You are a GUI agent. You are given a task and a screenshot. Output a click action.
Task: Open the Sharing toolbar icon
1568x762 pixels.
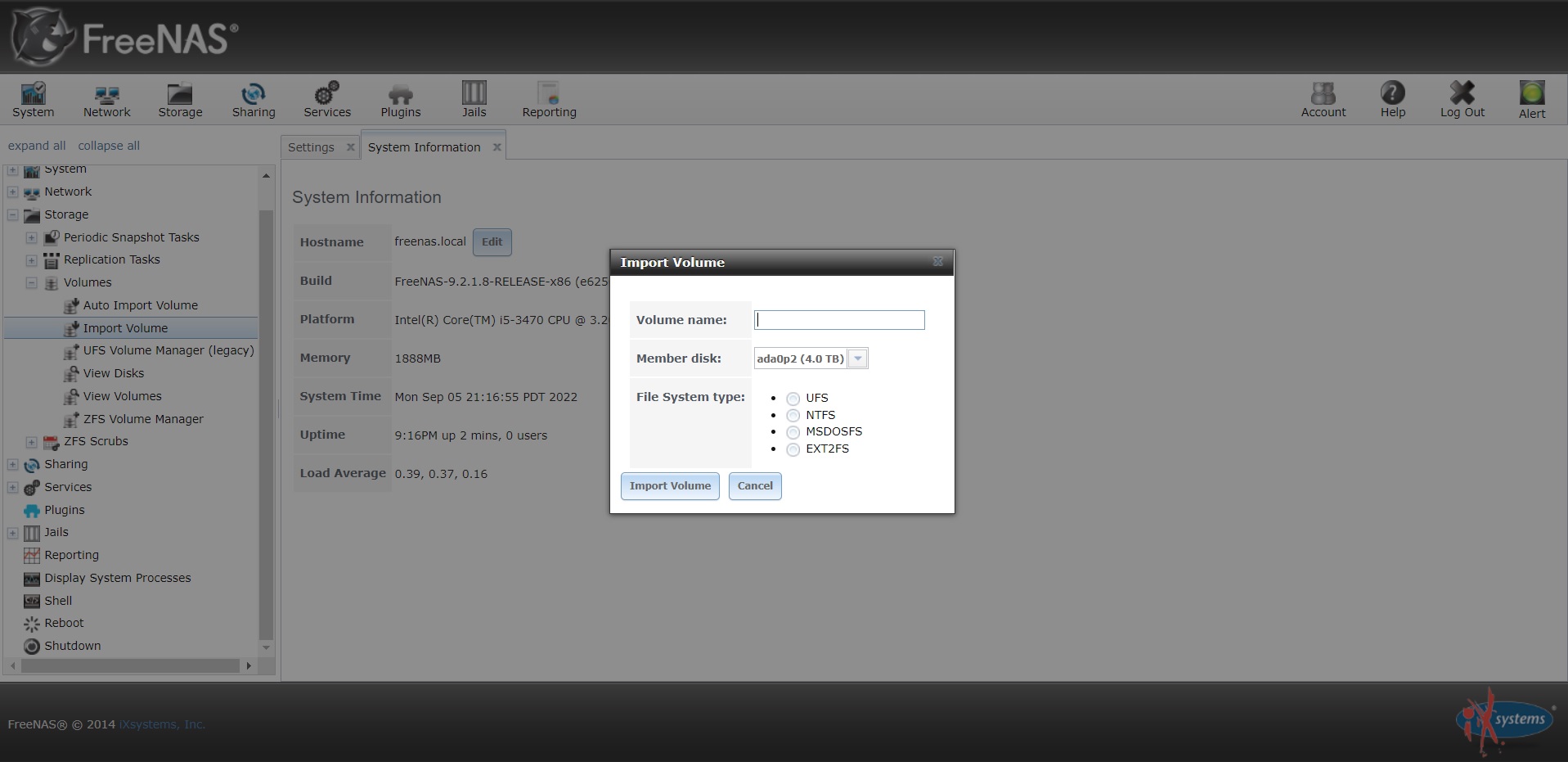pyautogui.click(x=254, y=100)
